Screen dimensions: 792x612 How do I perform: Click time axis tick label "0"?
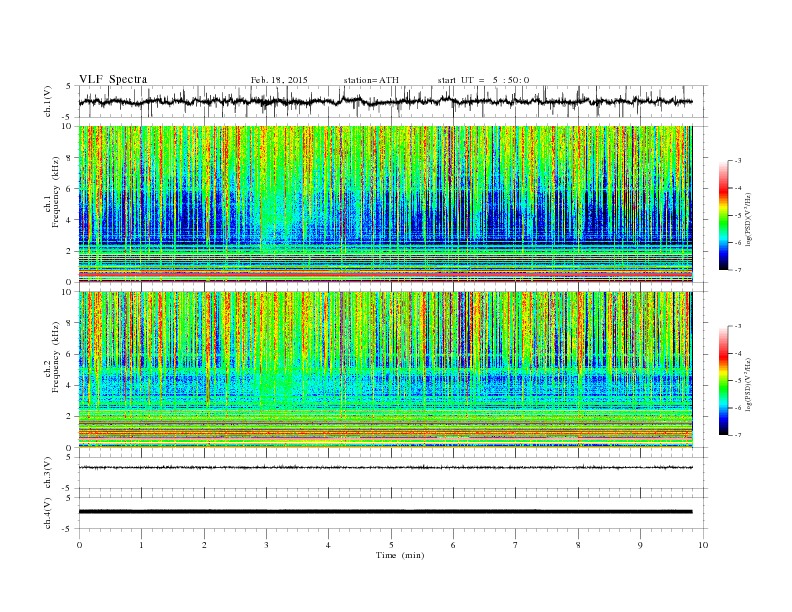79,545
